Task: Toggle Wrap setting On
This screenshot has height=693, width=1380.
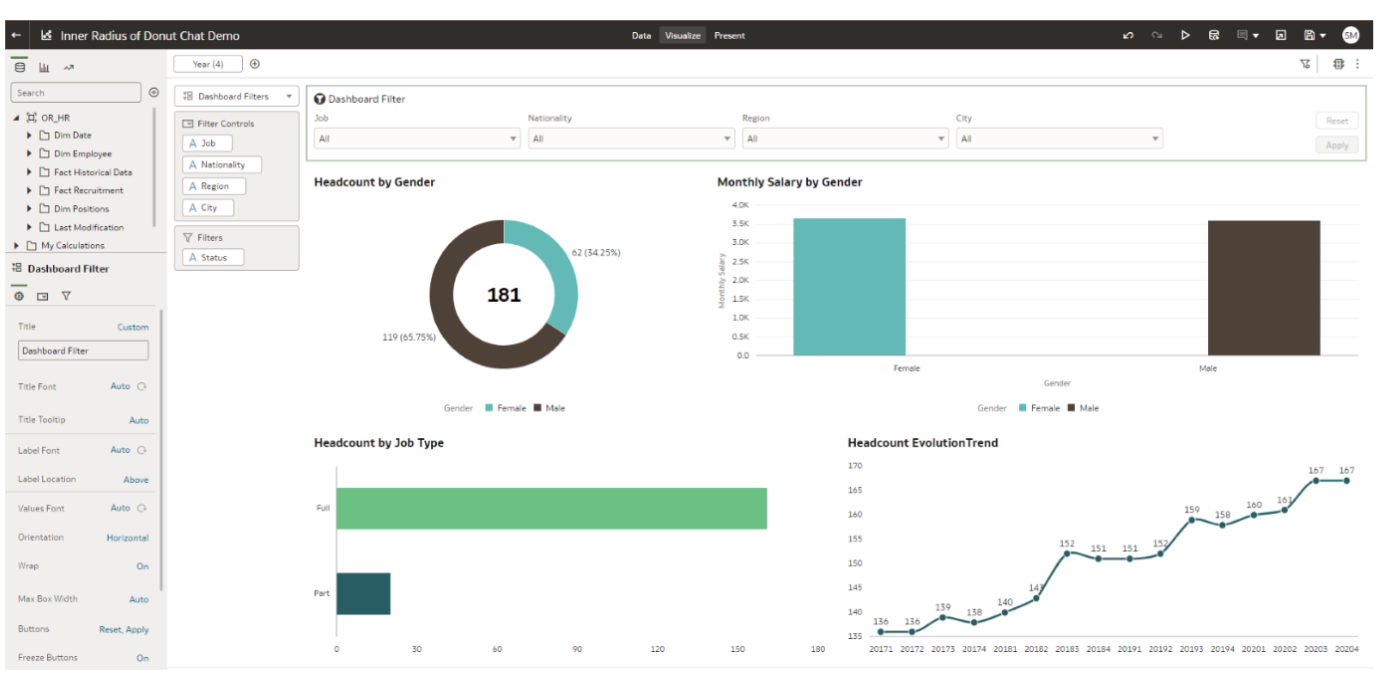Action: [143, 566]
